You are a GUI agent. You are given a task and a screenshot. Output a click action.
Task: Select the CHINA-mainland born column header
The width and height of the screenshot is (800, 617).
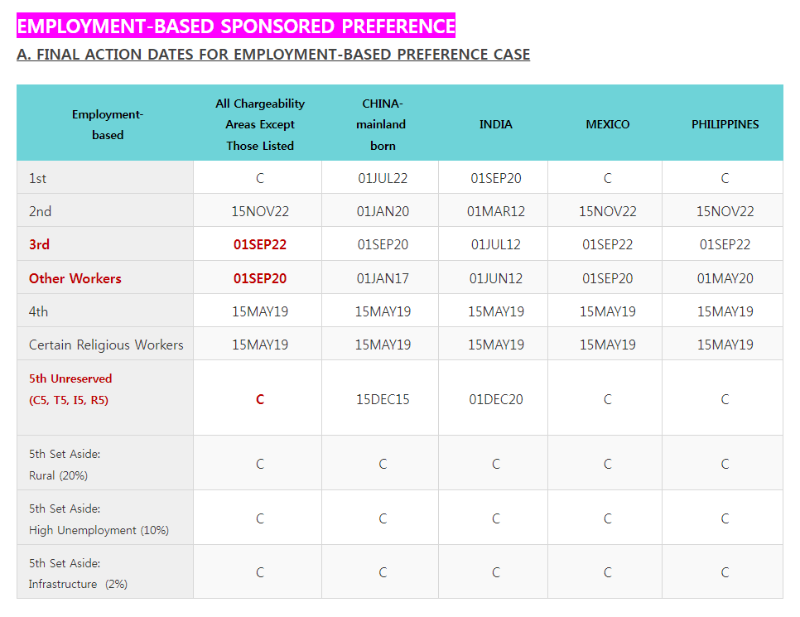click(x=382, y=125)
